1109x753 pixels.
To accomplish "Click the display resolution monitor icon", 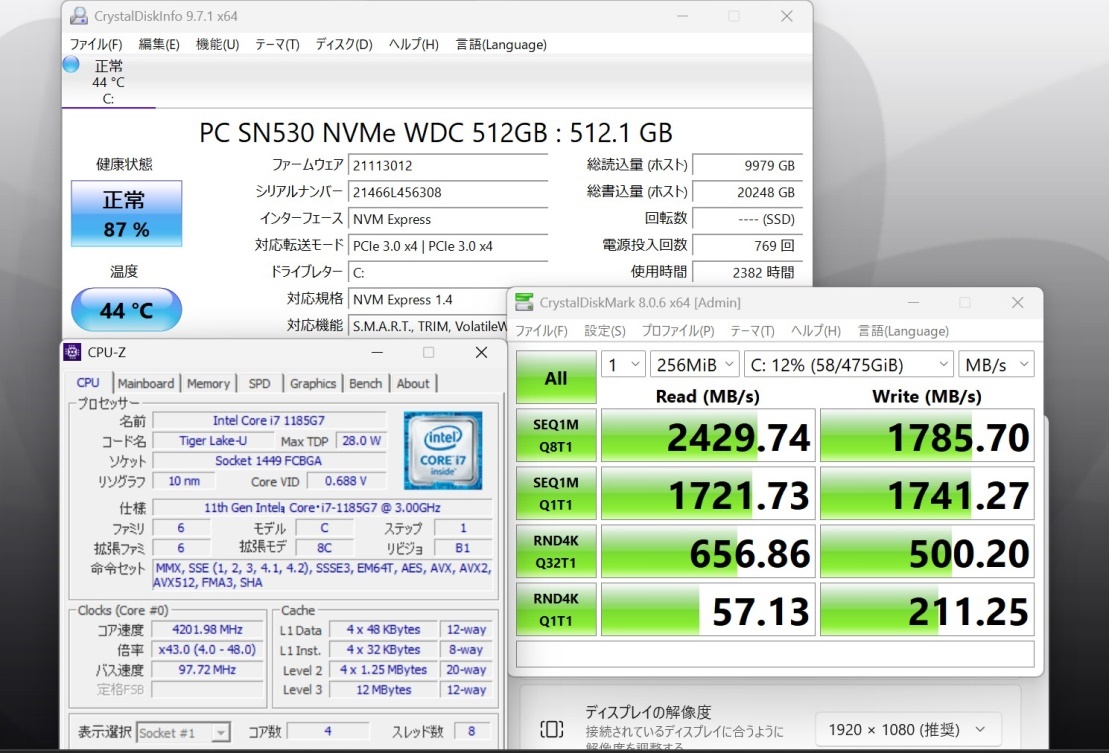I will (552, 729).
